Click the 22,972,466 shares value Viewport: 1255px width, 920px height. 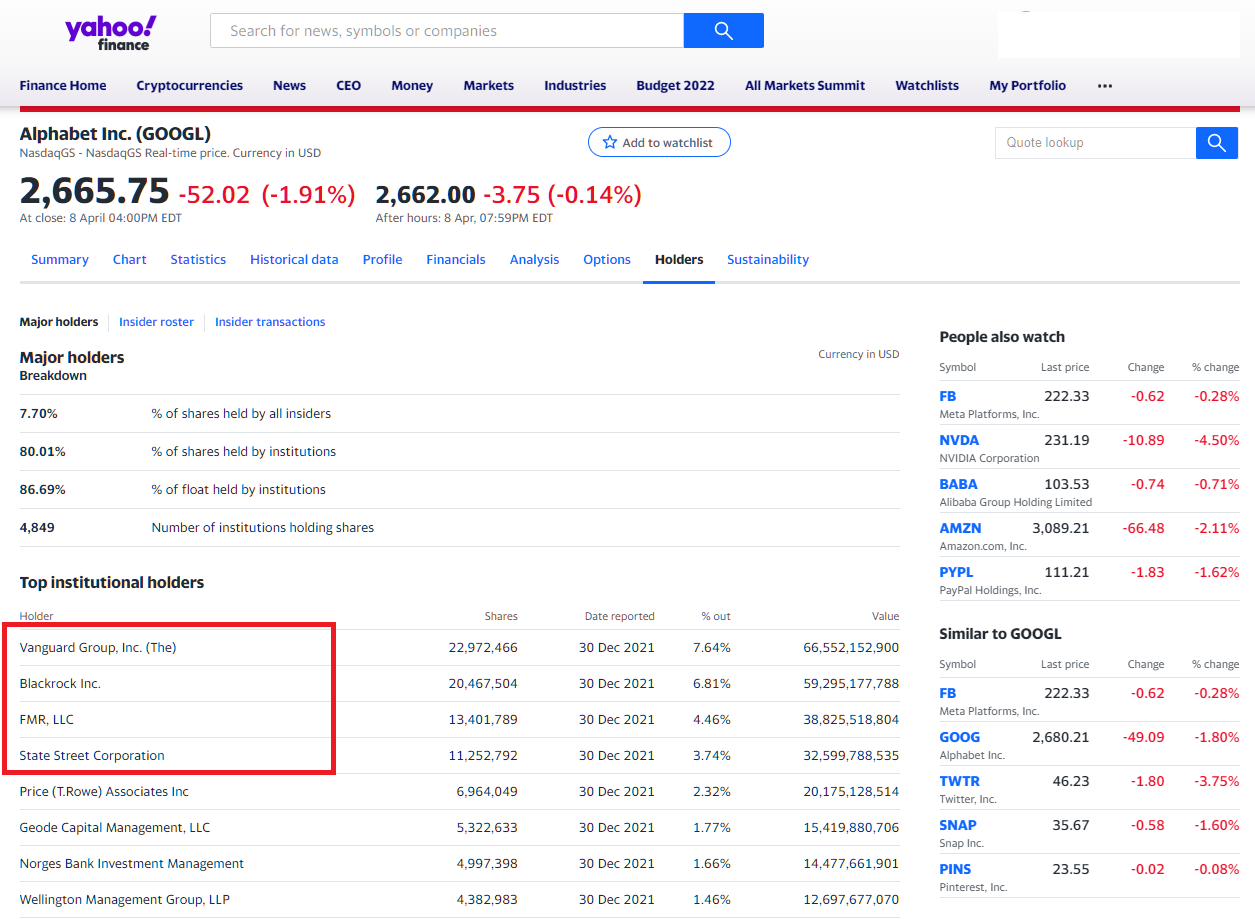483,648
